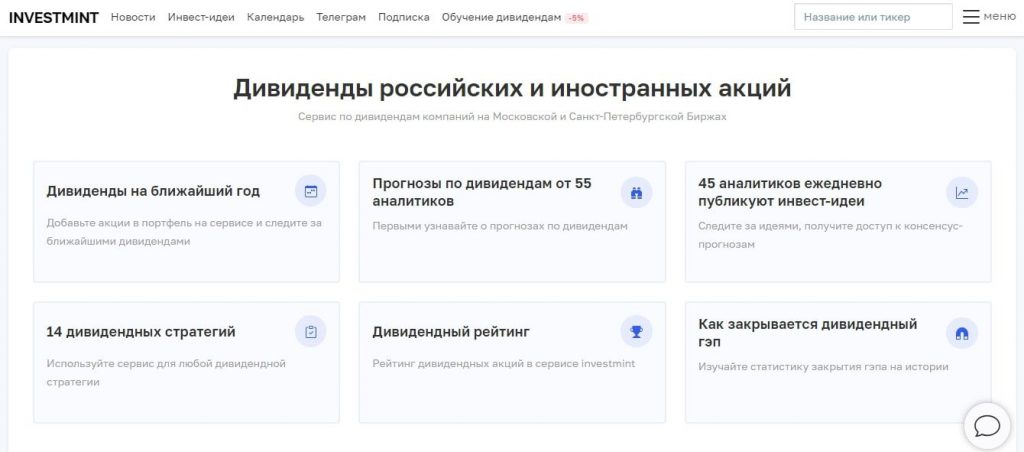The height and width of the screenshot is (452, 1024).
Task: Click subtitle Сервис по дивидендам компаний
Action: pyautogui.click(x=512, y=117)
